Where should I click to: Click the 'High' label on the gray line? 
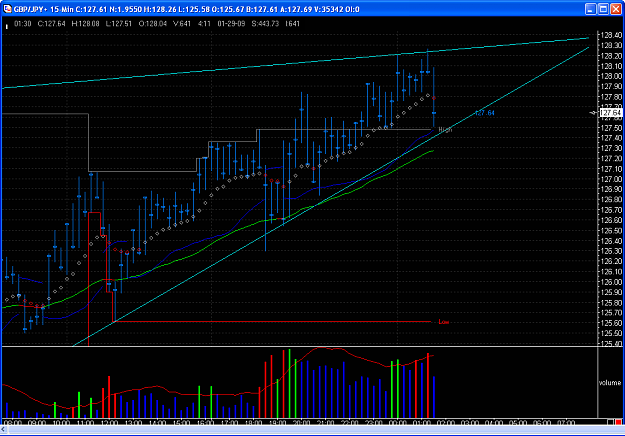click(445, 130)
